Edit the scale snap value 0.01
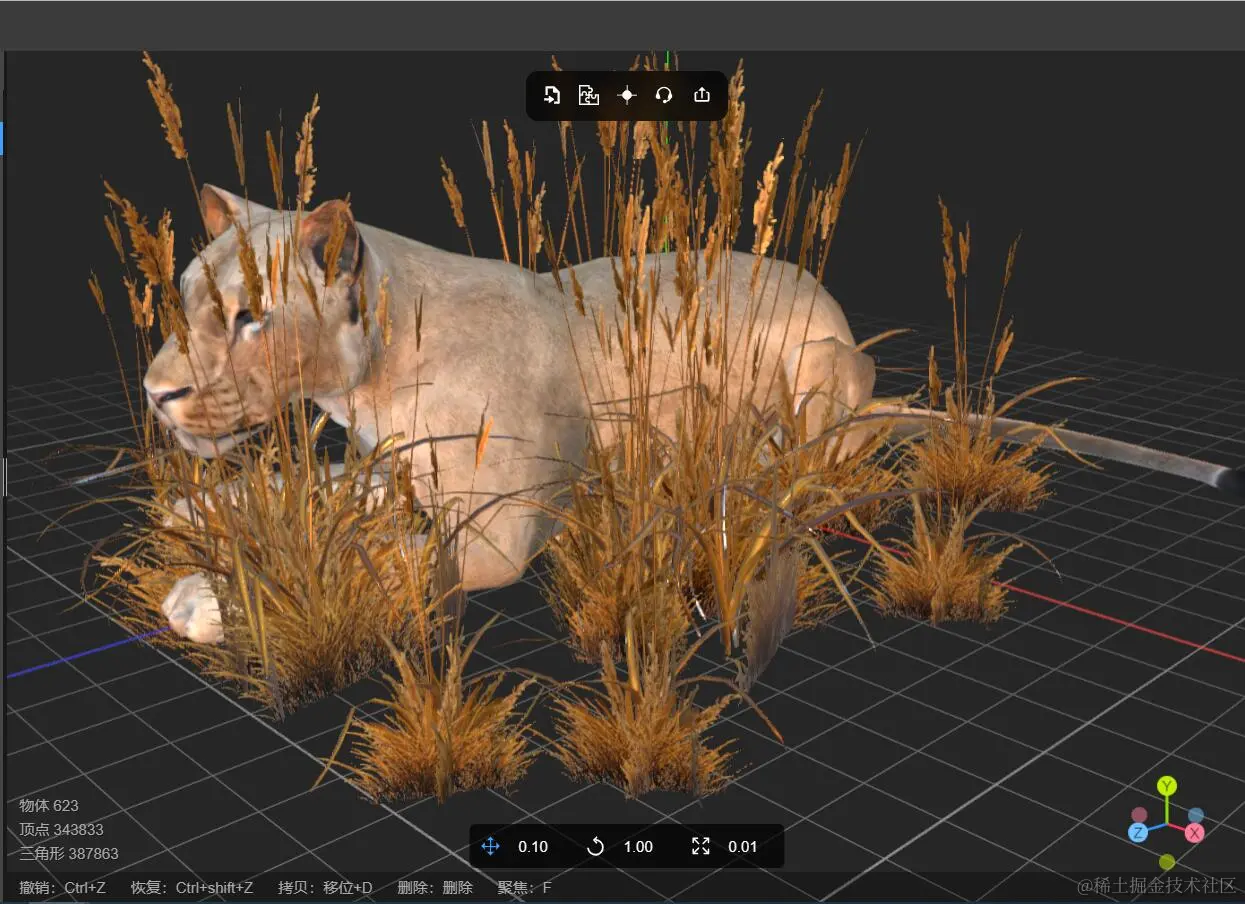The height and width of the screenshot is (904, 1245). [743, 846]
